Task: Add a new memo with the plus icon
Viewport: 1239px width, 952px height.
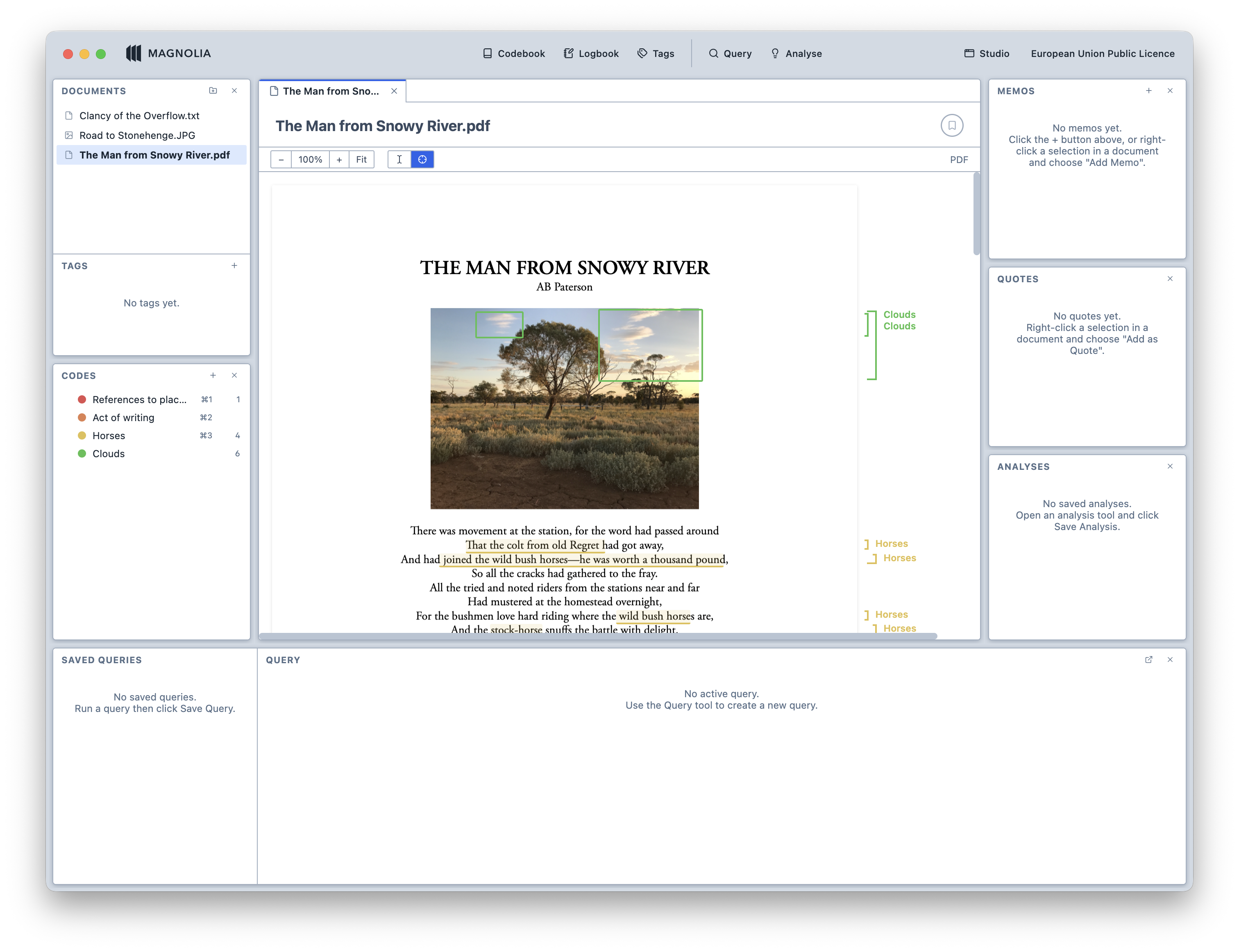Action: (x=1148, y=91)
